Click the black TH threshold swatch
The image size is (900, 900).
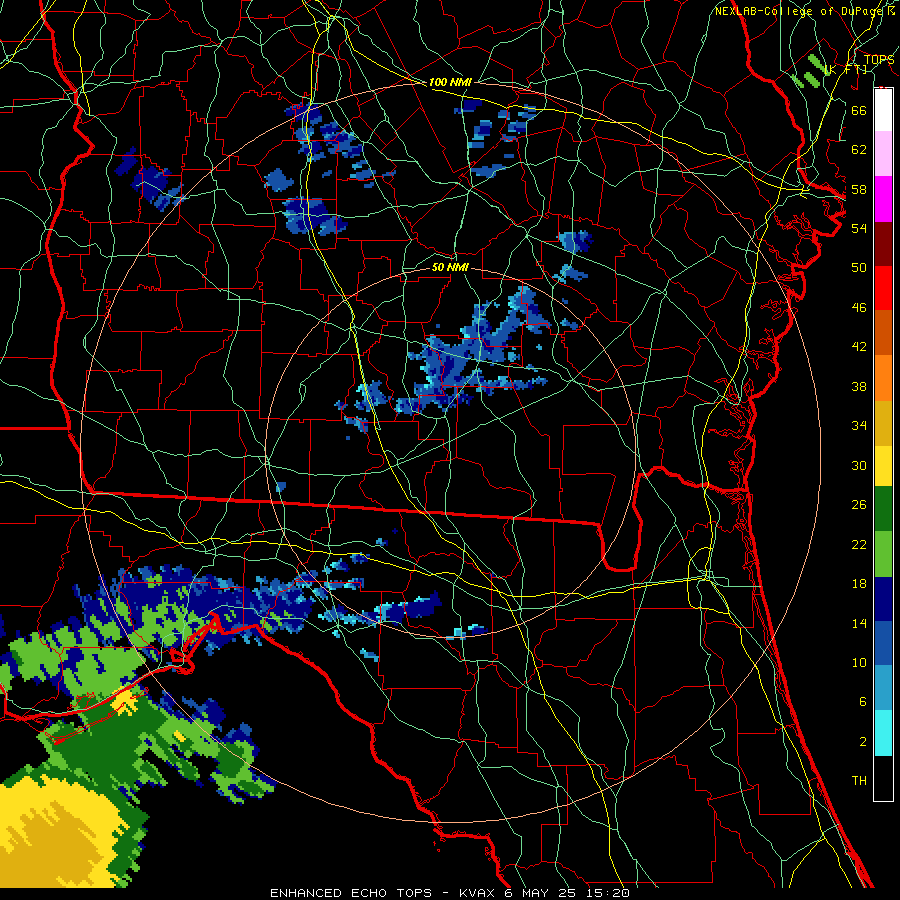click(883, 778)
